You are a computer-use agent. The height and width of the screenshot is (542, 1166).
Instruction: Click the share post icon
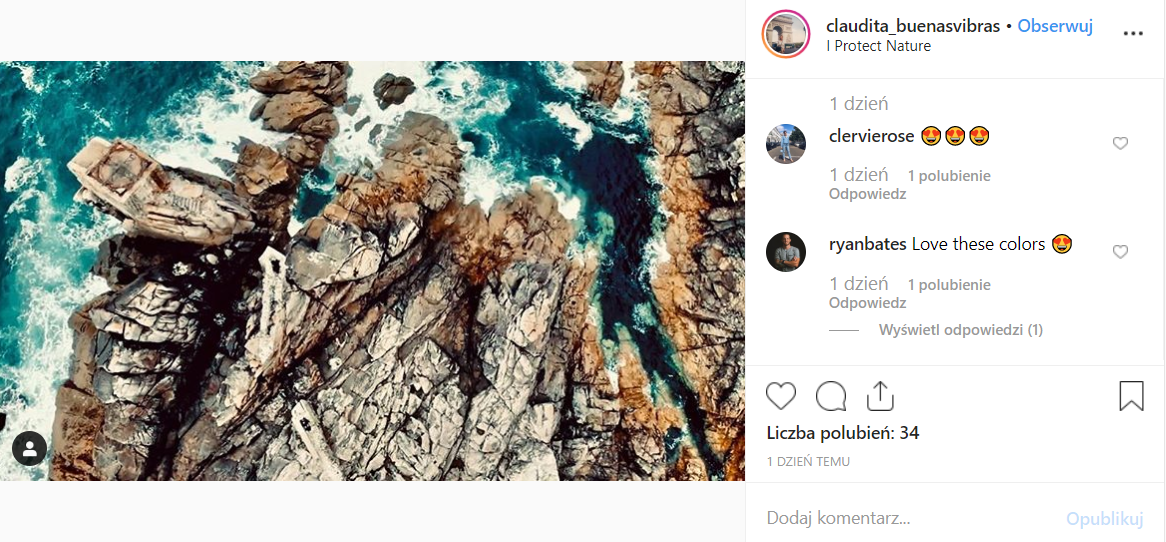[880, 395]
